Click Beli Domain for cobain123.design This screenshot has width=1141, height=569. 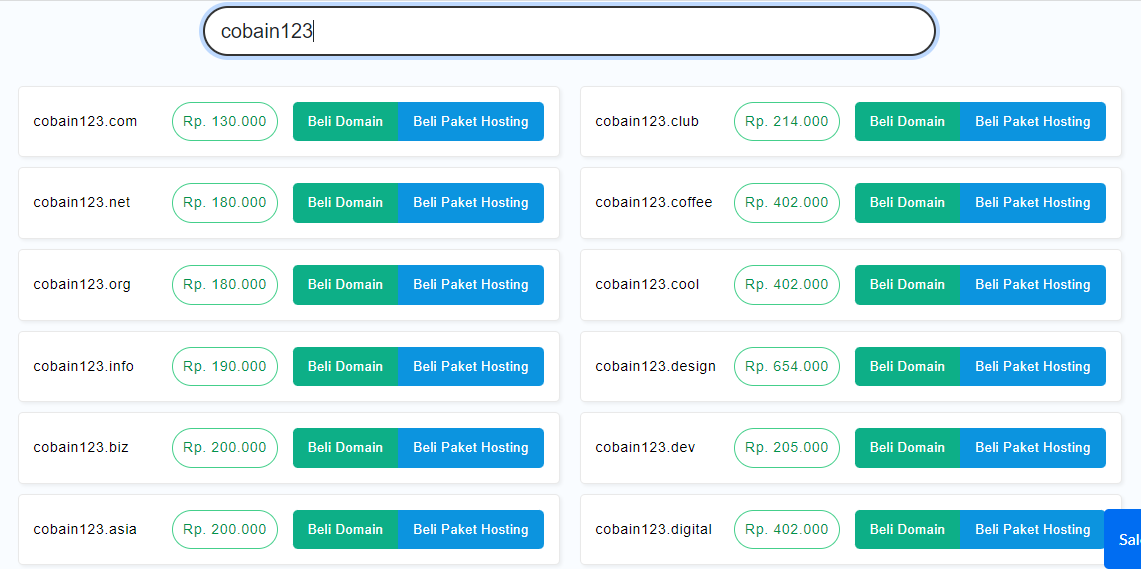click(907, 366)
